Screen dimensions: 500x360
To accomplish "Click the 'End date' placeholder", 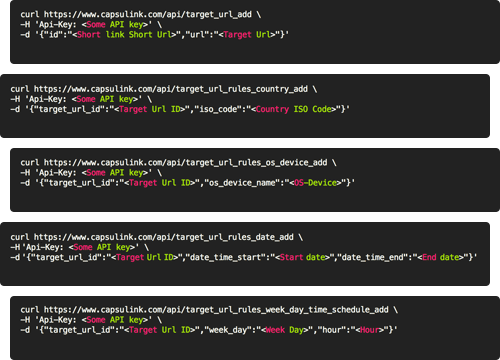I will pyautogui.click(x=441, y=257).
